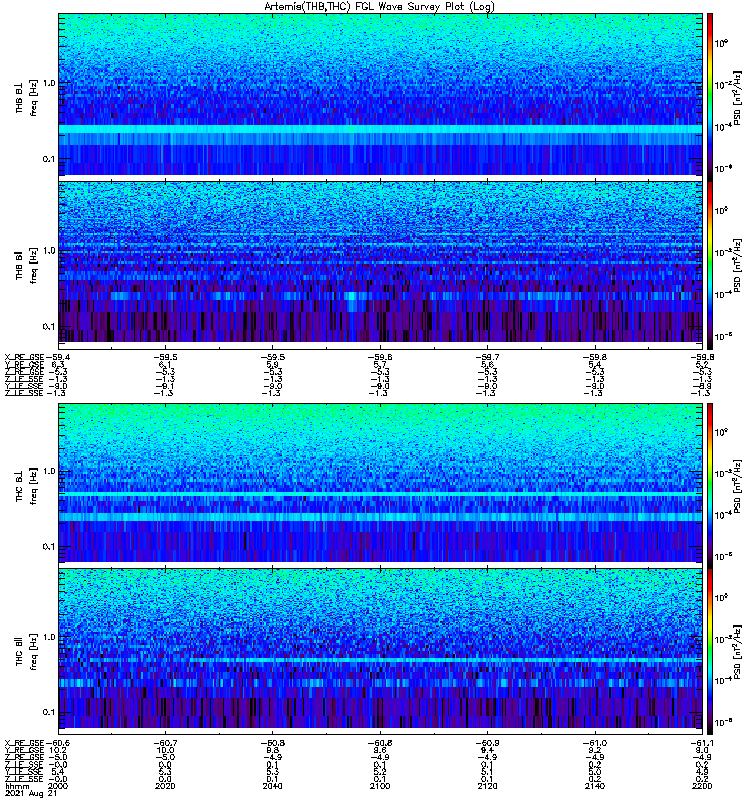Viewport: 750px width, 800px height.
Task: Click the X_RE_GSE value -60.9
Action: [x=488, y=743]
